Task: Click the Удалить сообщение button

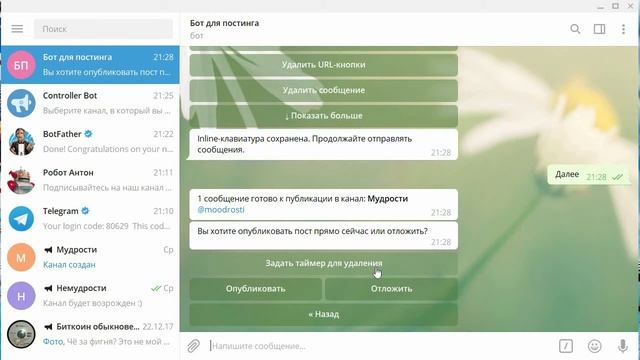Action: 323,90
